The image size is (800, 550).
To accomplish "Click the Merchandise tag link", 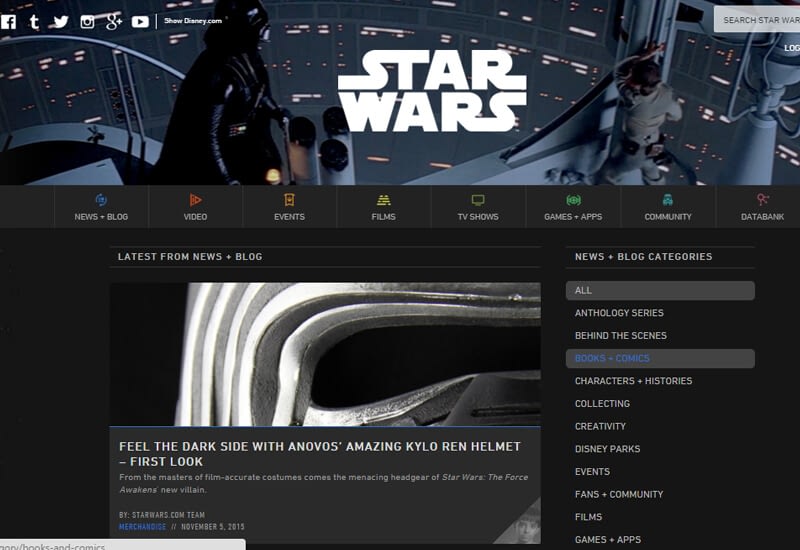I will click(142, 527).
